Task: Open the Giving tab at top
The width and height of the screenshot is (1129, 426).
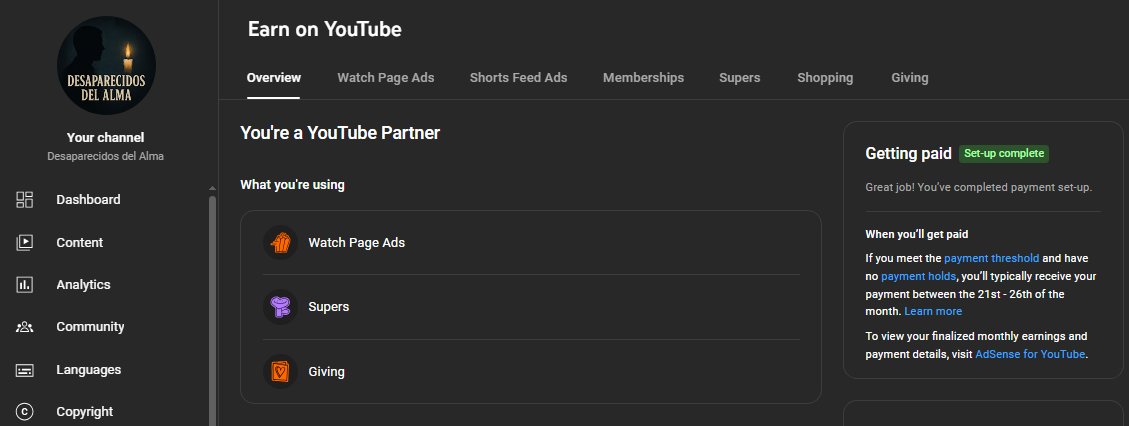Action: [x=909, y=78]
